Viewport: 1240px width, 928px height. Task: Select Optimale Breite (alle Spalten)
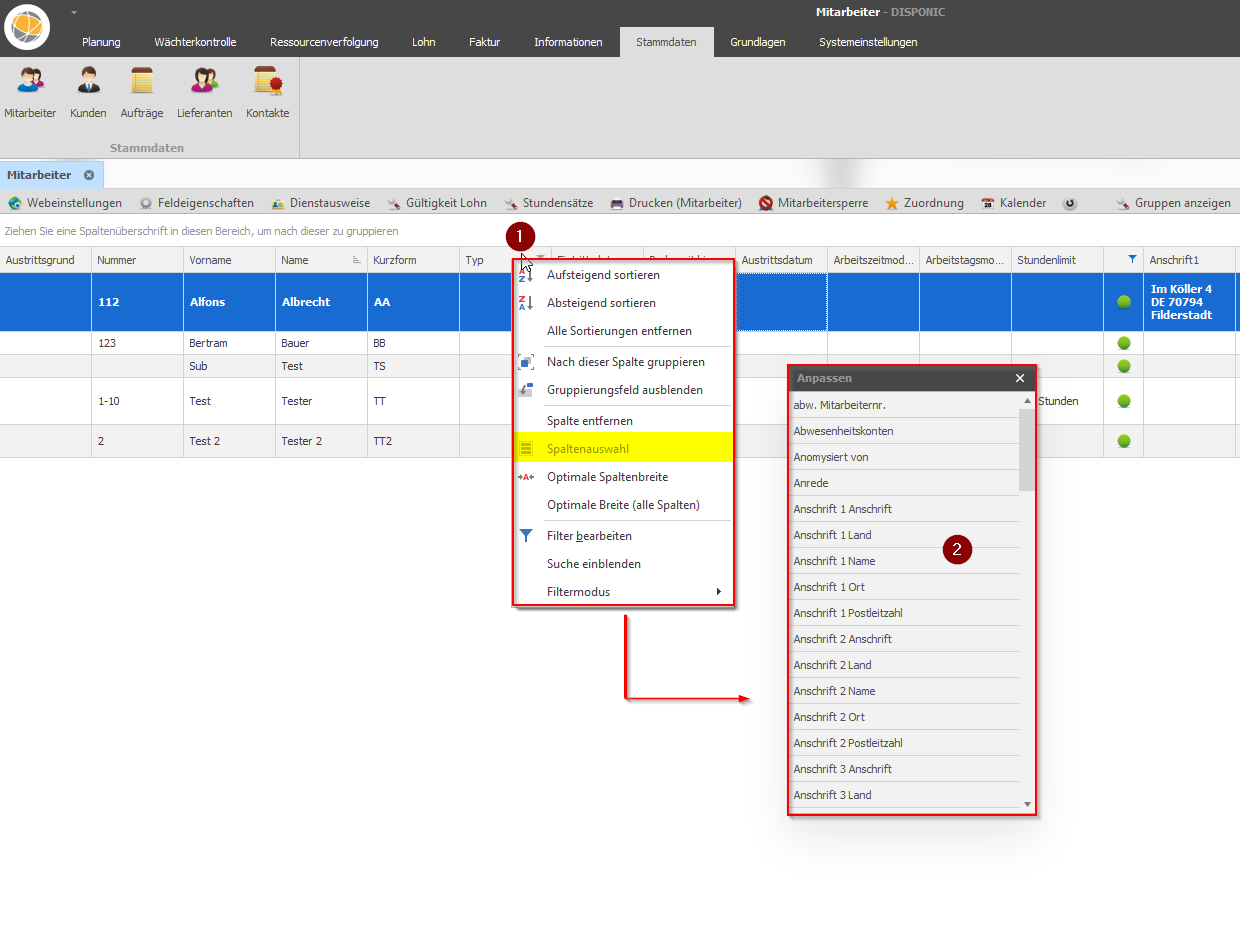pyautogui.click(x=623, y=505)
